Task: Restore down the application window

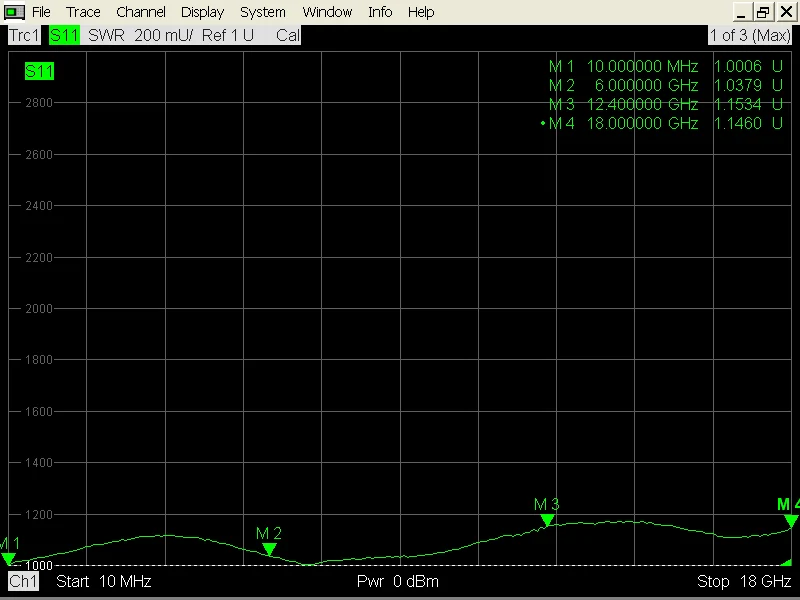Action: pos(763,12)
